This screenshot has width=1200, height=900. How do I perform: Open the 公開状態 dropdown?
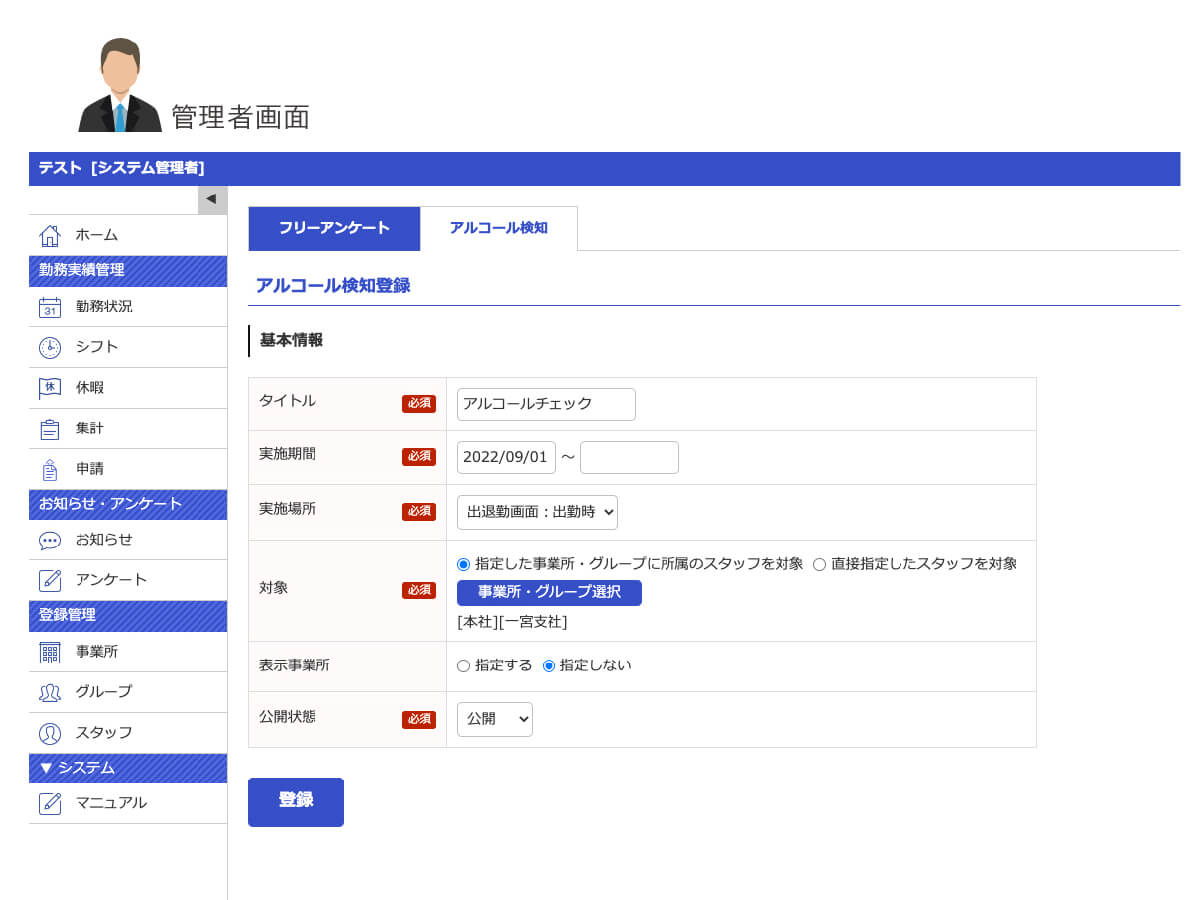495,719
